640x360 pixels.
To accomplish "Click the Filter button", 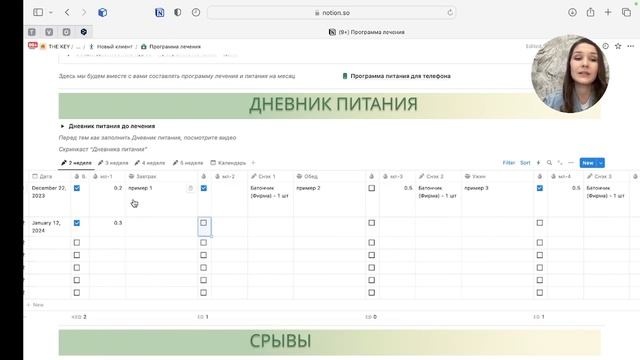I will point(509,163).
